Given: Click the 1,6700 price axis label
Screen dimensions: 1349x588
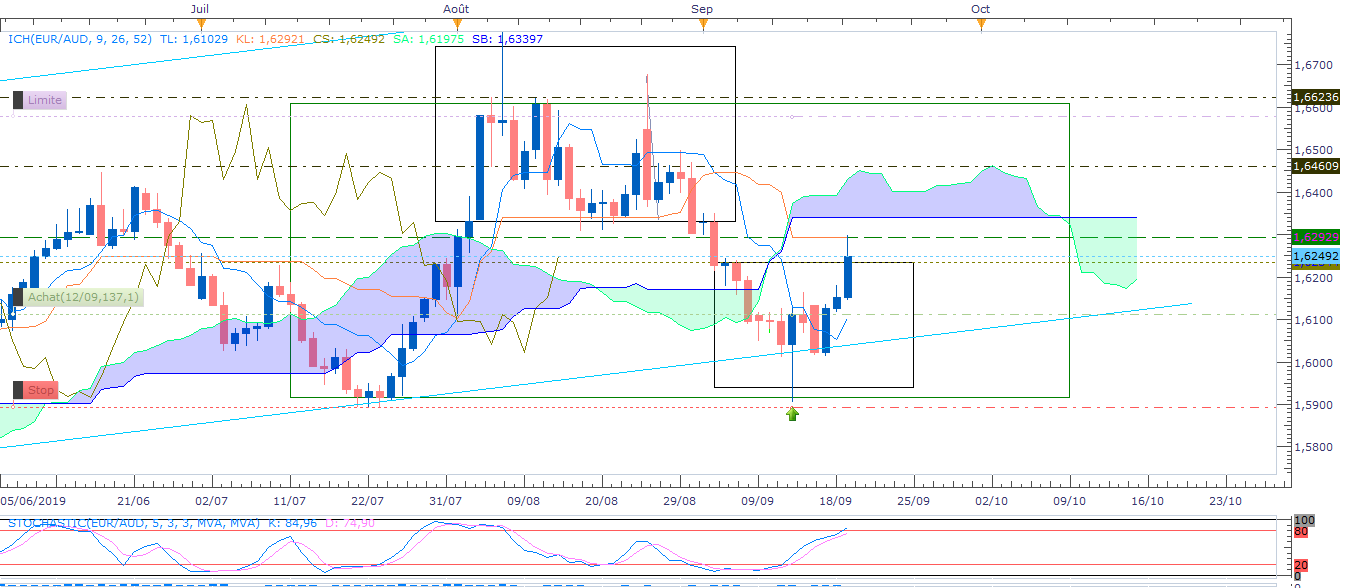Looking at the screenshot, I should [1314, 65].
